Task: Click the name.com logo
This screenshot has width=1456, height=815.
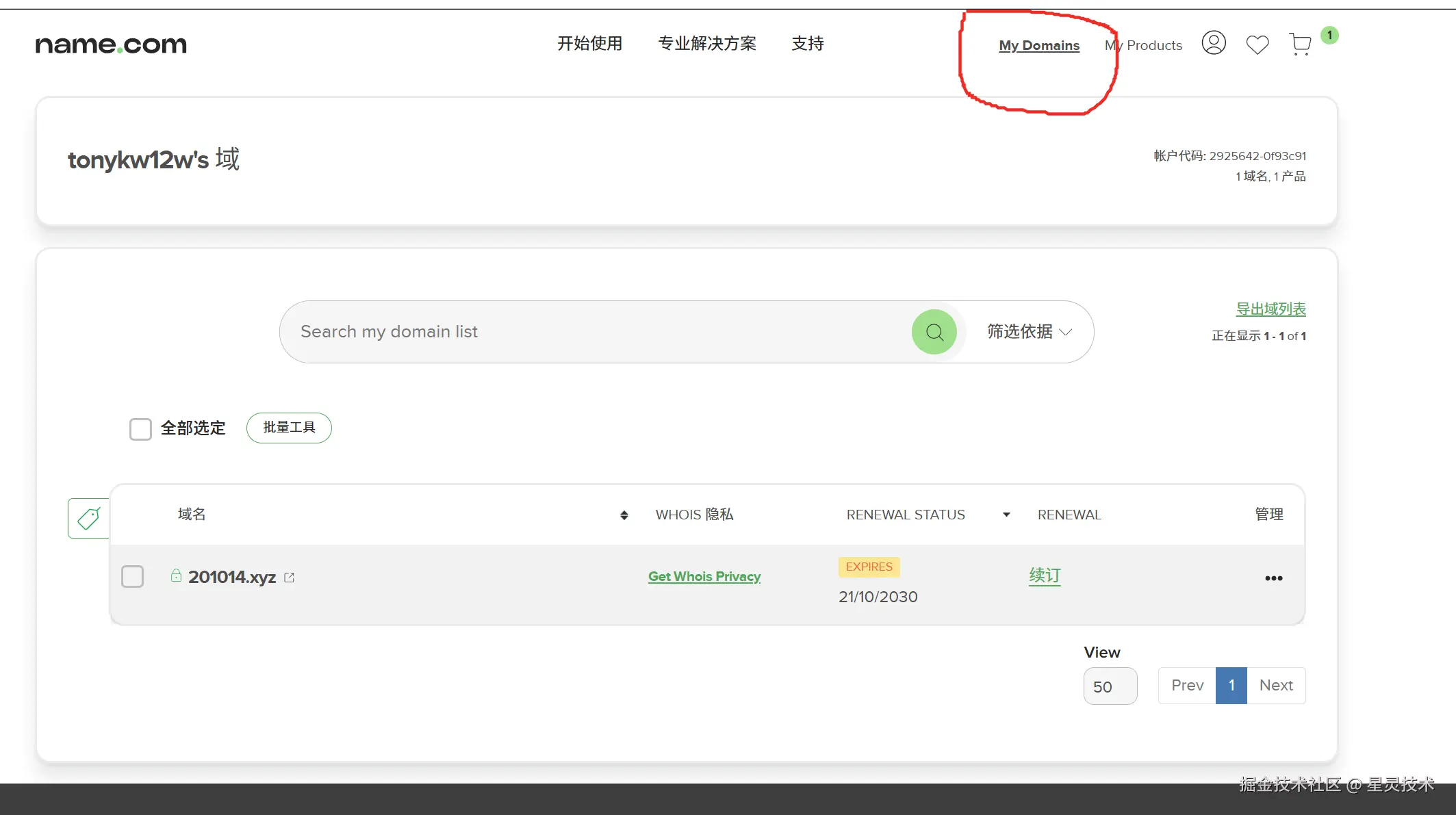Action: point(111,44)
